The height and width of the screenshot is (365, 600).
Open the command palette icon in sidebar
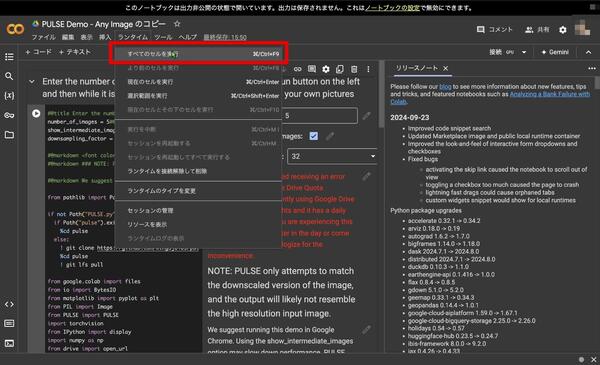9,324
